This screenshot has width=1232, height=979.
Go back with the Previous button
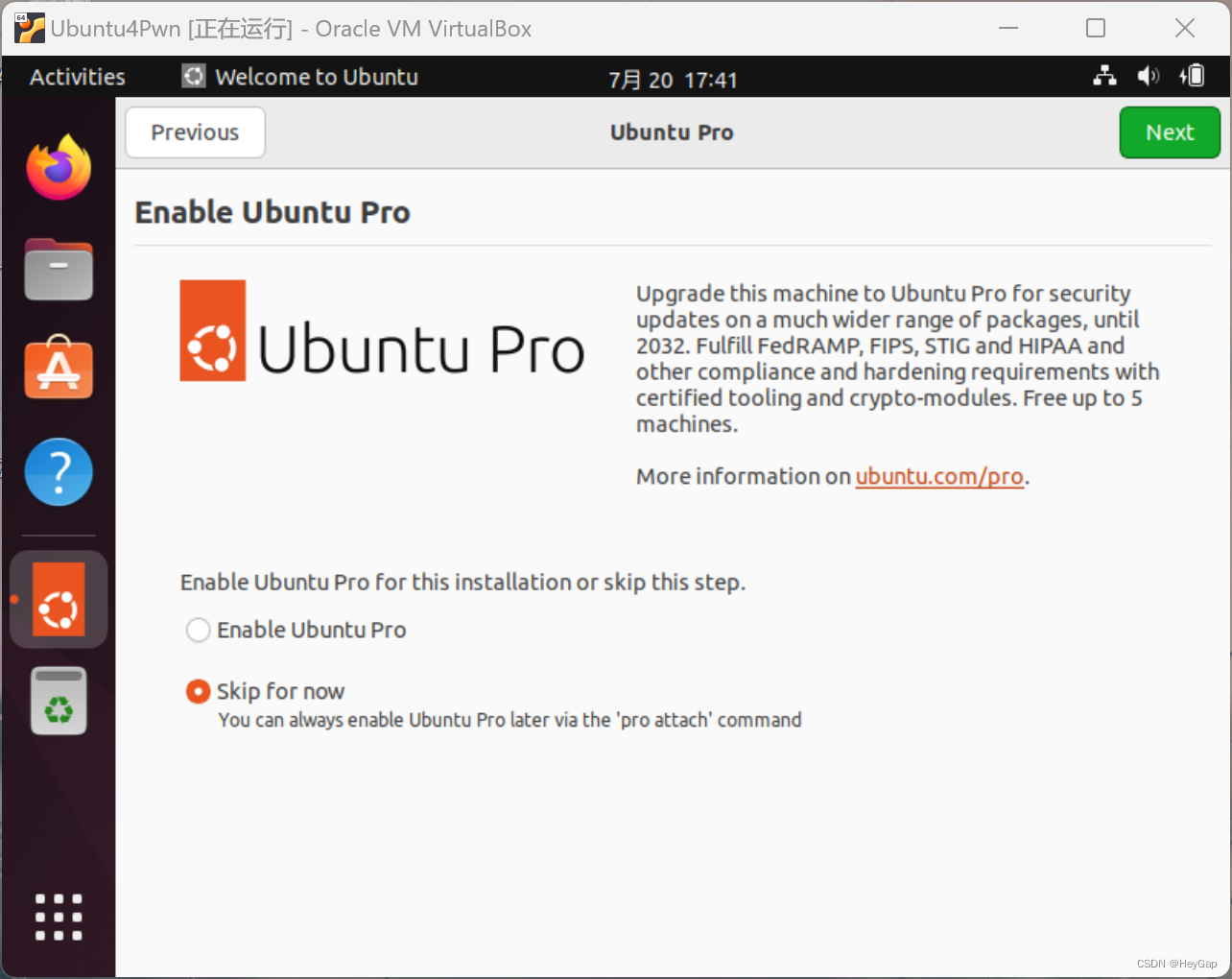(x=195, y=132)
